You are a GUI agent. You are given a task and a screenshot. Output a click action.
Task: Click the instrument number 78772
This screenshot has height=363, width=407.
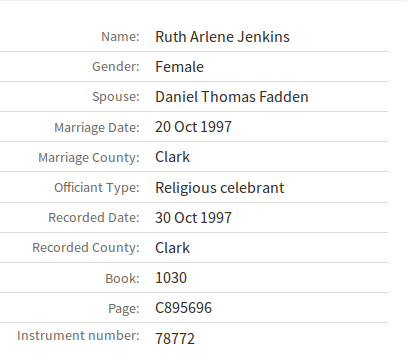(175, 339)
